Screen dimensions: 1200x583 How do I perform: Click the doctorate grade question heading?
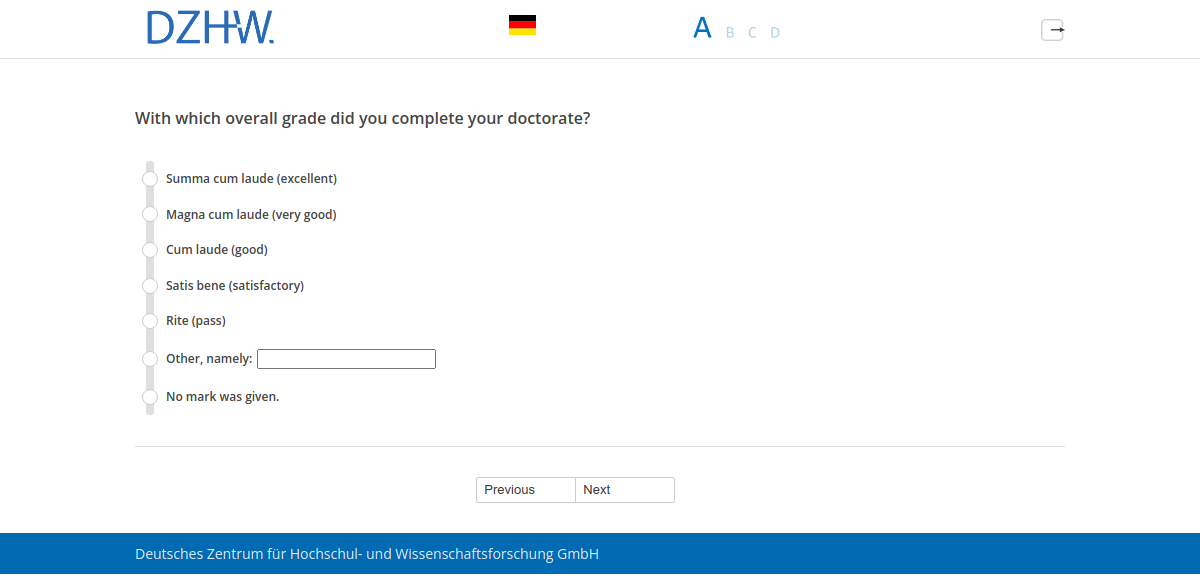(x=362, y=118)
